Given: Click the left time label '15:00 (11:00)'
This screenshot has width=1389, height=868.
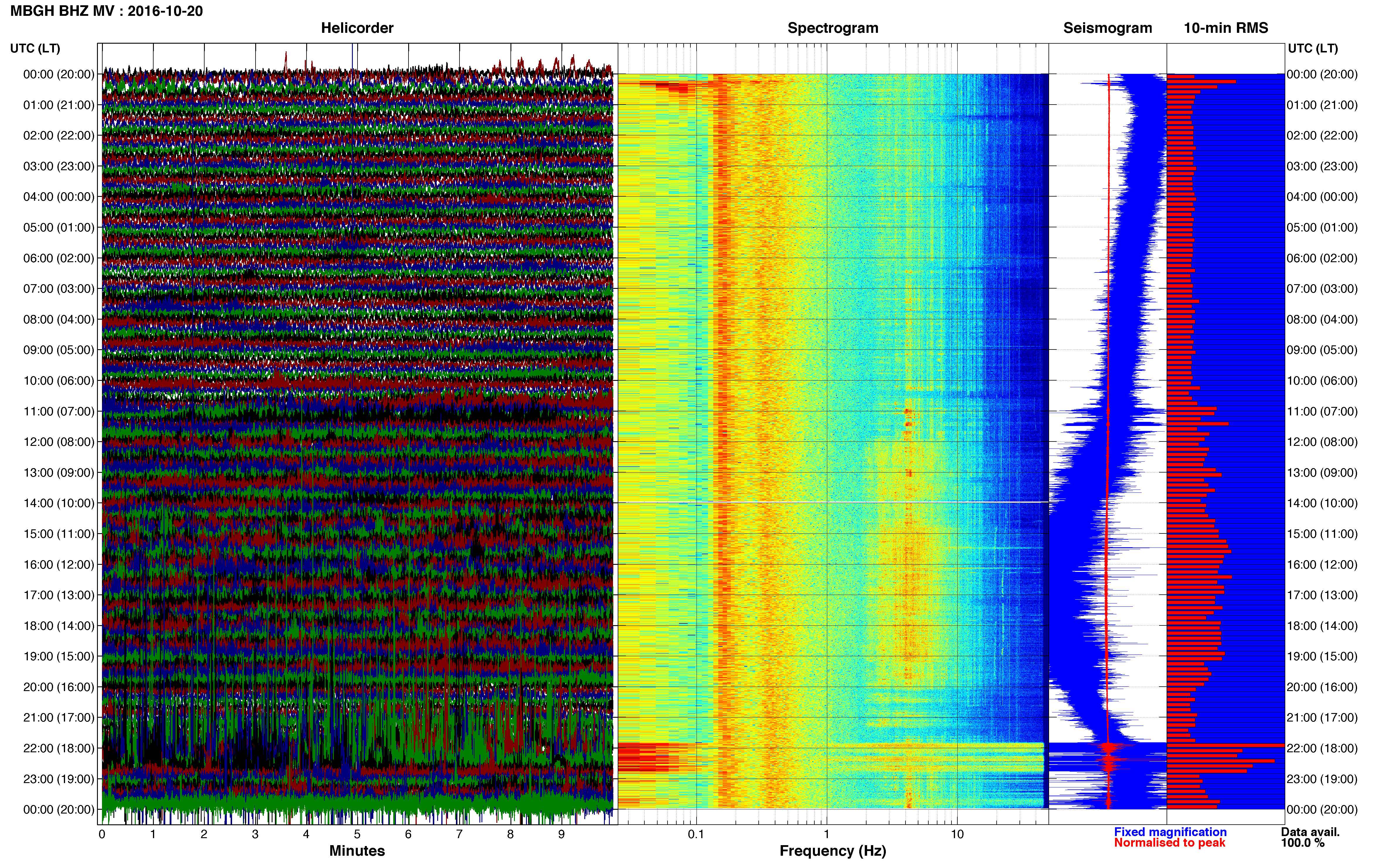Looking at the screenshot, I should click(59, 534).
